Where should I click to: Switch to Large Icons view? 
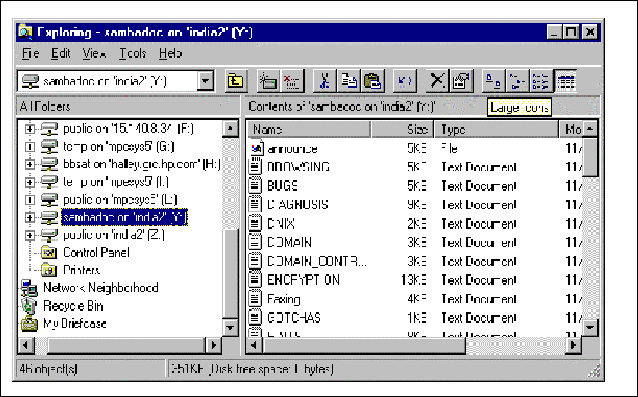493,81
